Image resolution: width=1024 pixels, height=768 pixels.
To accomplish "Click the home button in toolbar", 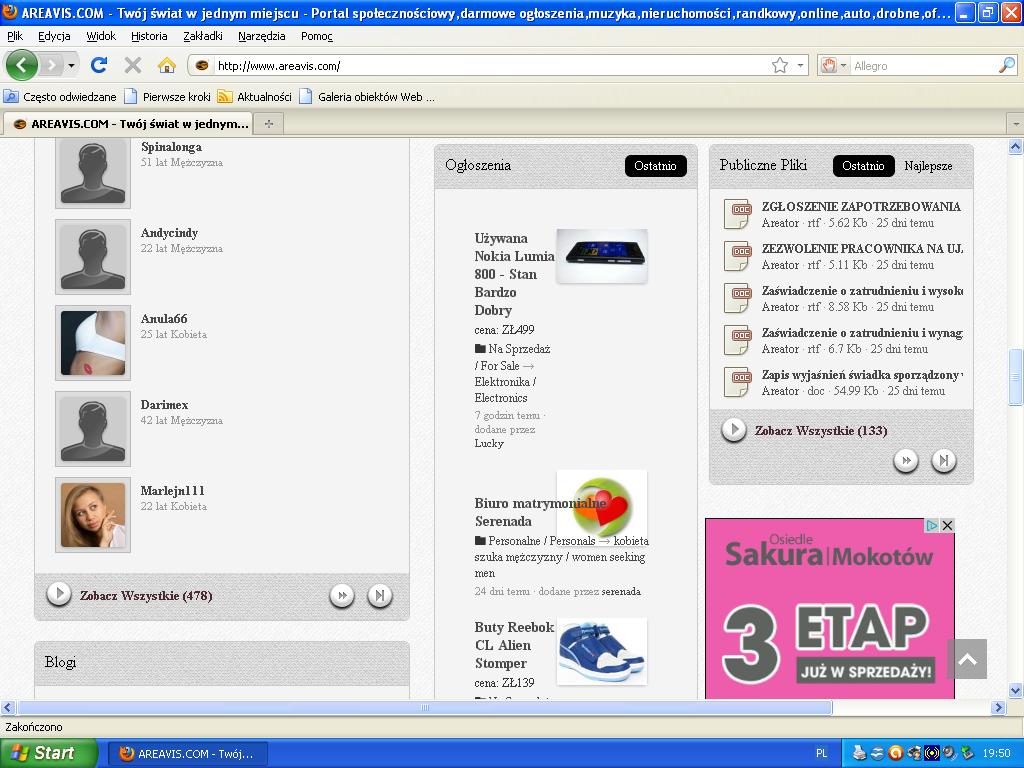I will pos(167,65).
